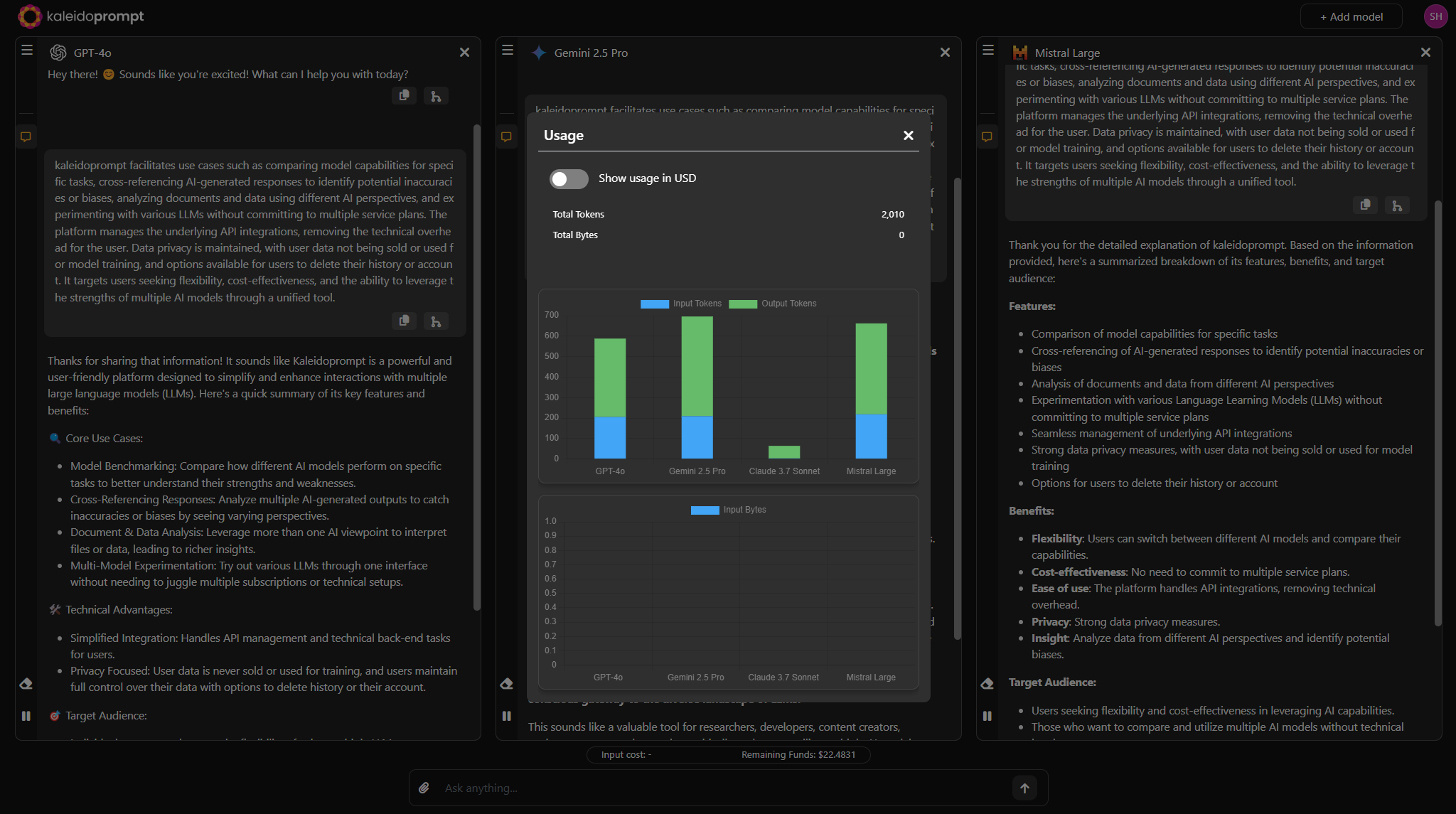Click the paperclip attachment icon
The image size is (1456, 814).
(424, 788)
